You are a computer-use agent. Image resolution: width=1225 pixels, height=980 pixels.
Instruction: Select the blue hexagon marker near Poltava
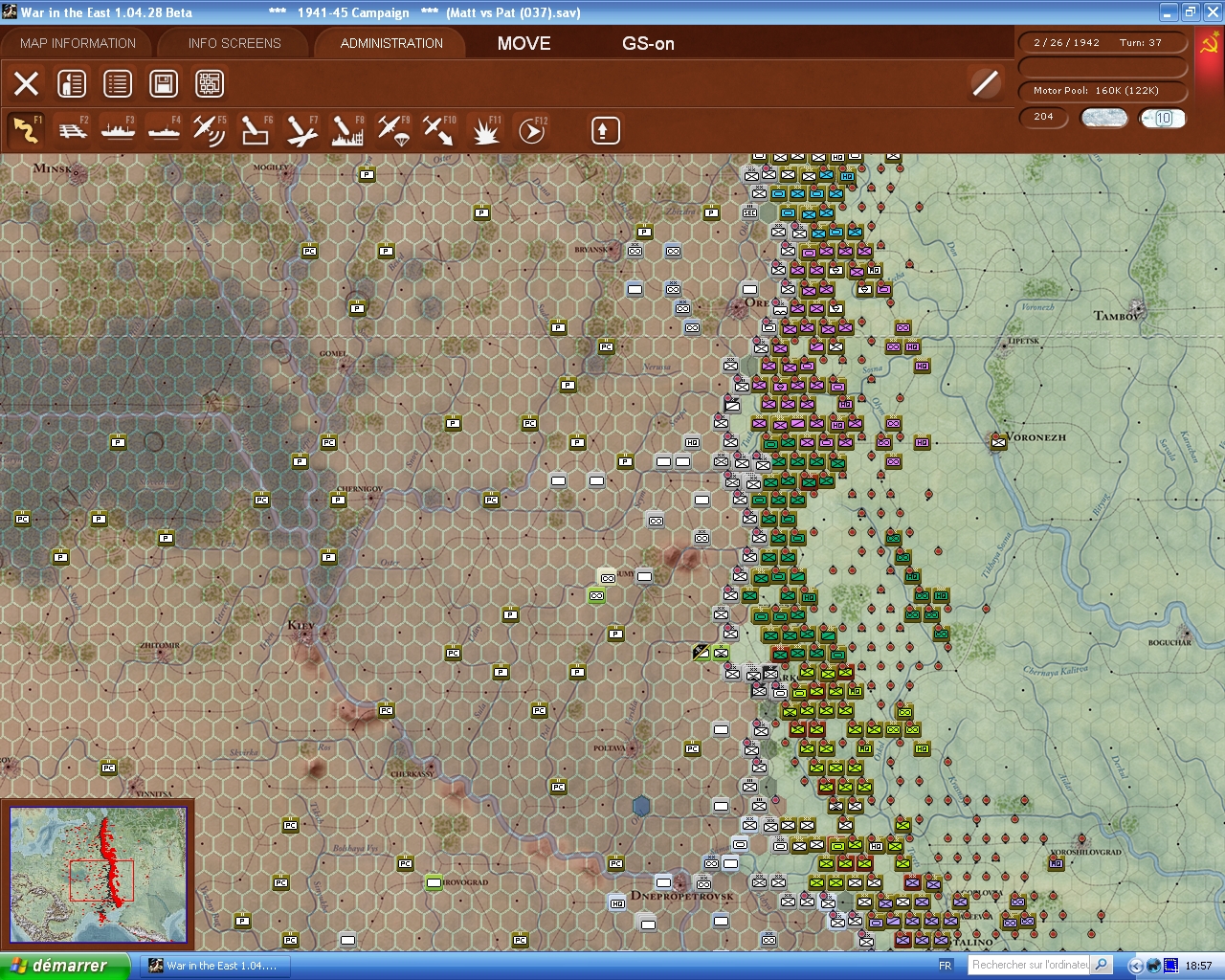point(641,807)
